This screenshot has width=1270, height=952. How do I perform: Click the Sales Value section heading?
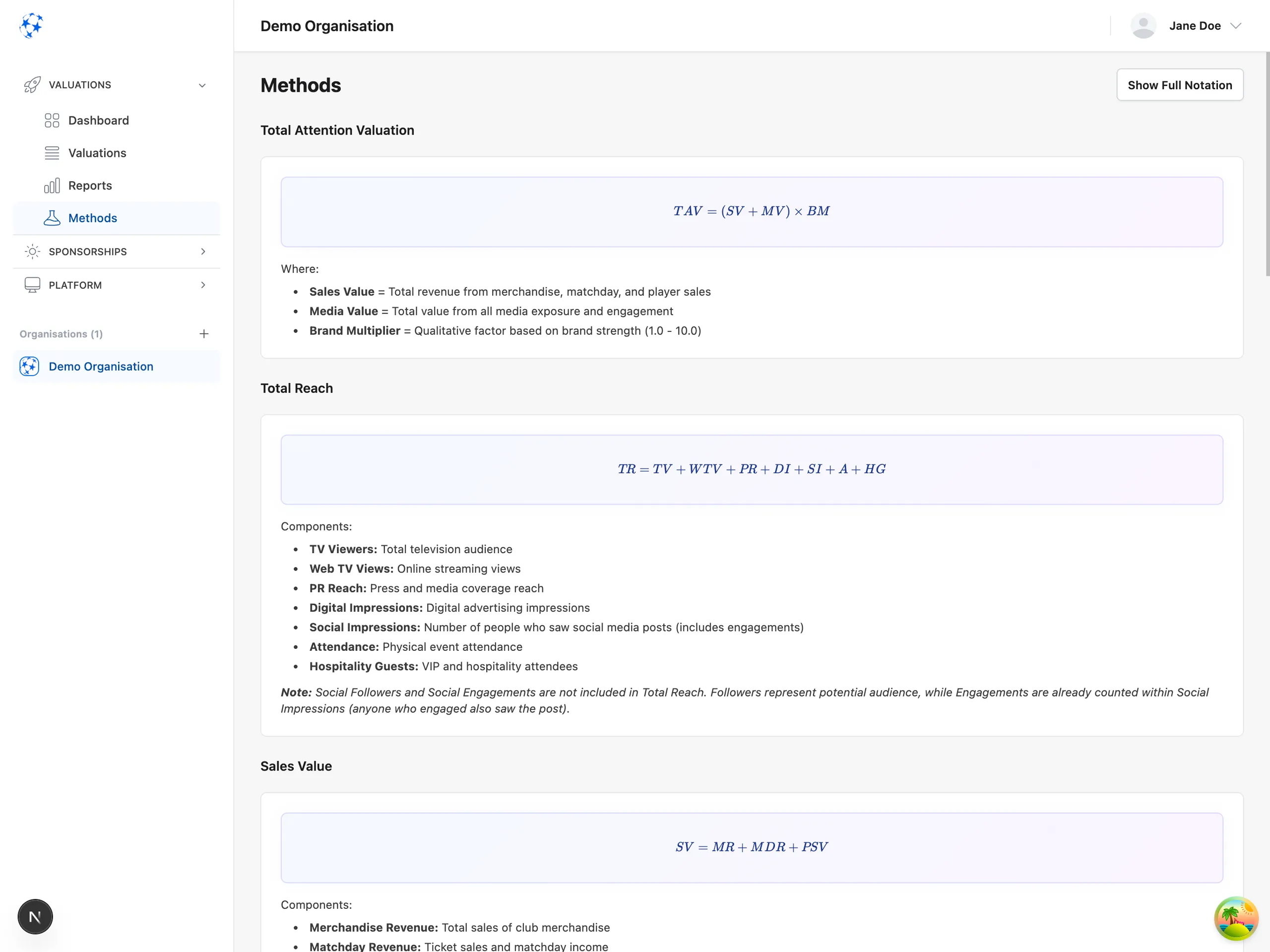tap(296, 766)
